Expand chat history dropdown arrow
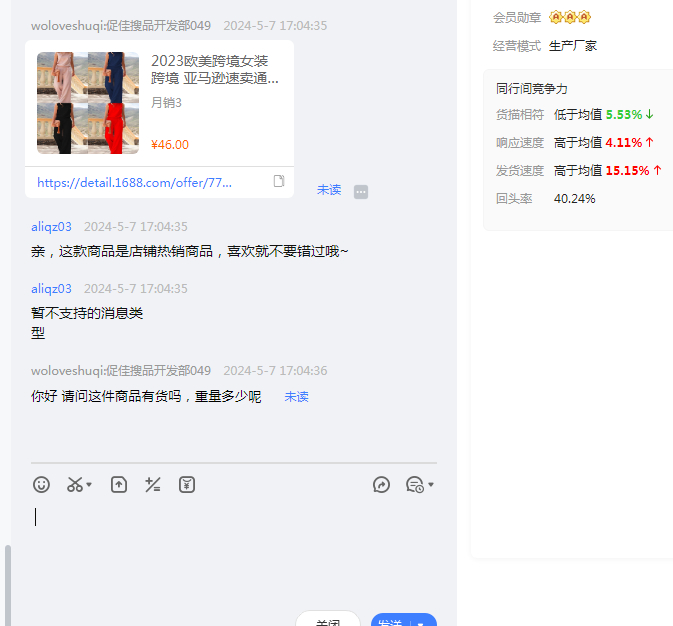Viewport: 673px width, 626px height. (431, 485)
